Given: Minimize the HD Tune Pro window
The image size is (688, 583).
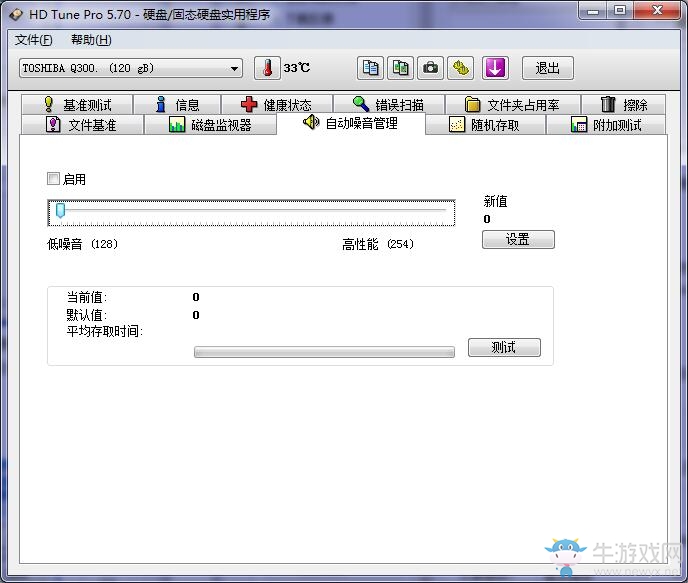Looking at the screenshot, I should click(593, 11).
